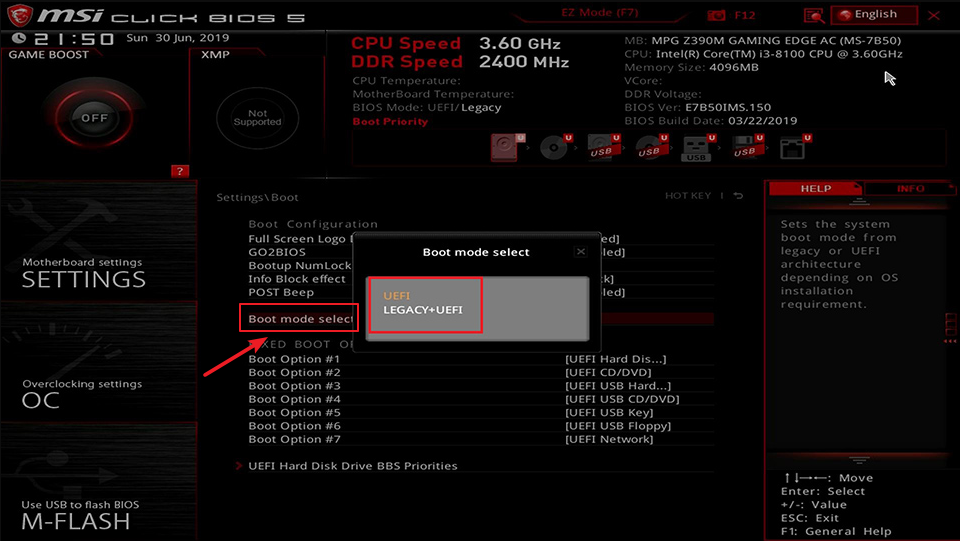Click the BIOS Ver E7B50IMS.150 text
The image size is (960, 541).
tap(697, 108)
